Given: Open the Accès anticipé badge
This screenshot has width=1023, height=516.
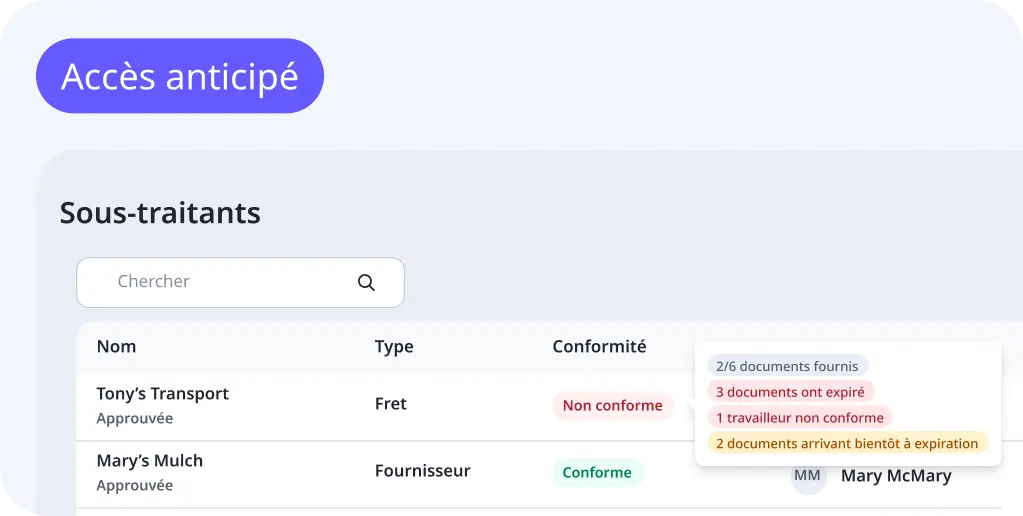Looking at the screenshot, I should 180,76.
